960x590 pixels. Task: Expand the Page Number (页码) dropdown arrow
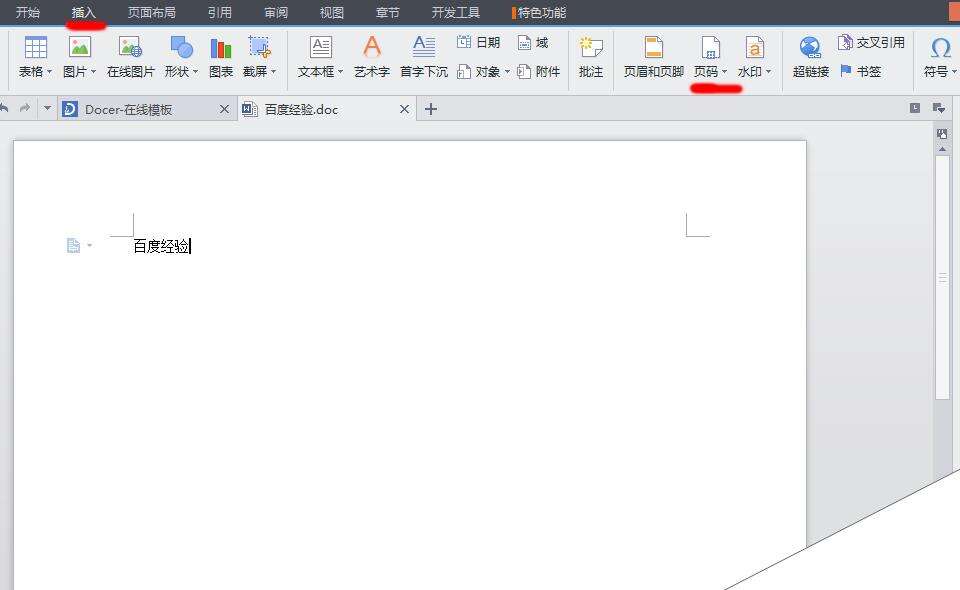pos(724,72)
